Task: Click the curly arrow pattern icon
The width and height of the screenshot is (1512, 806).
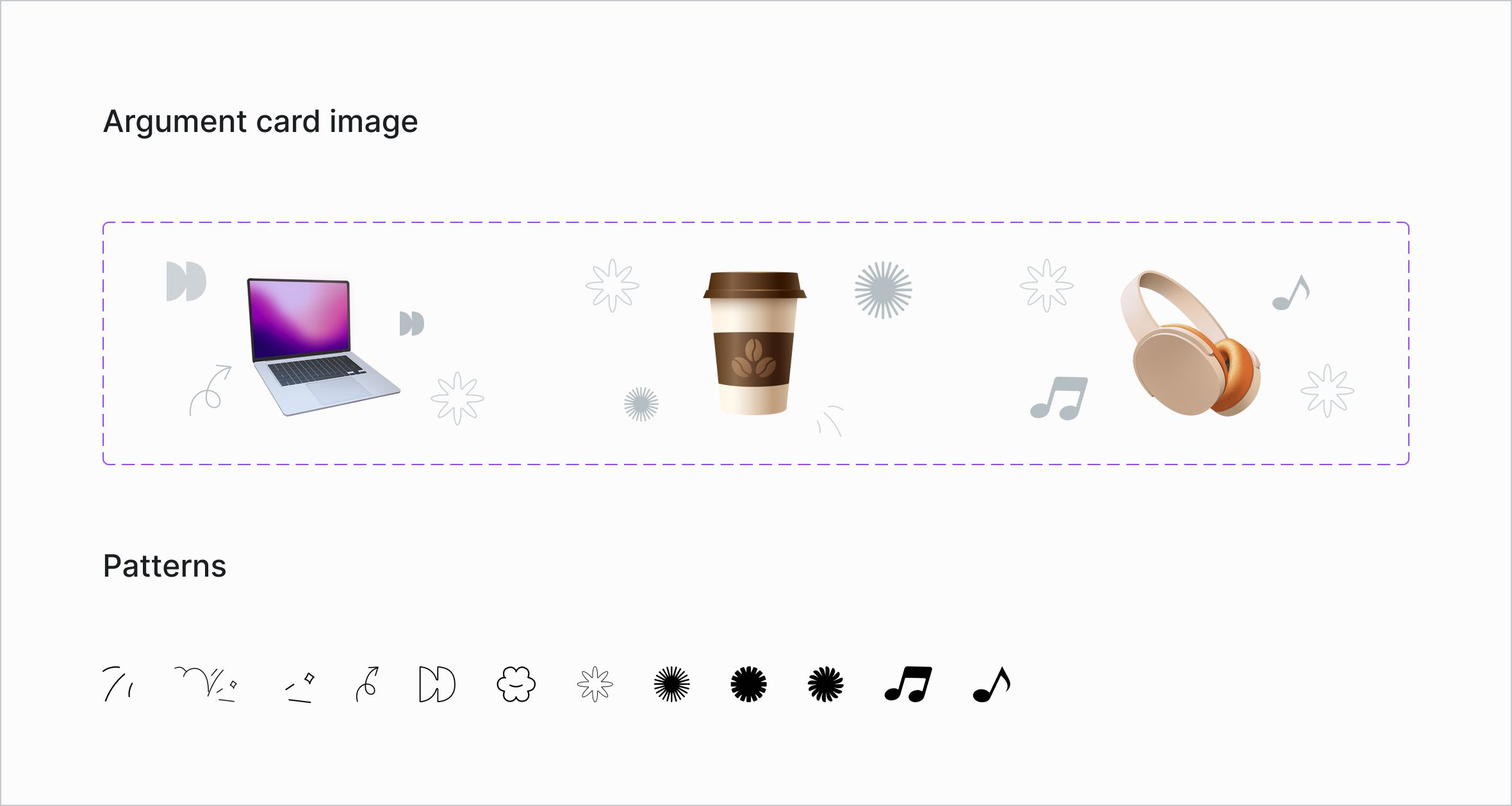Action: tap(368, 684)
